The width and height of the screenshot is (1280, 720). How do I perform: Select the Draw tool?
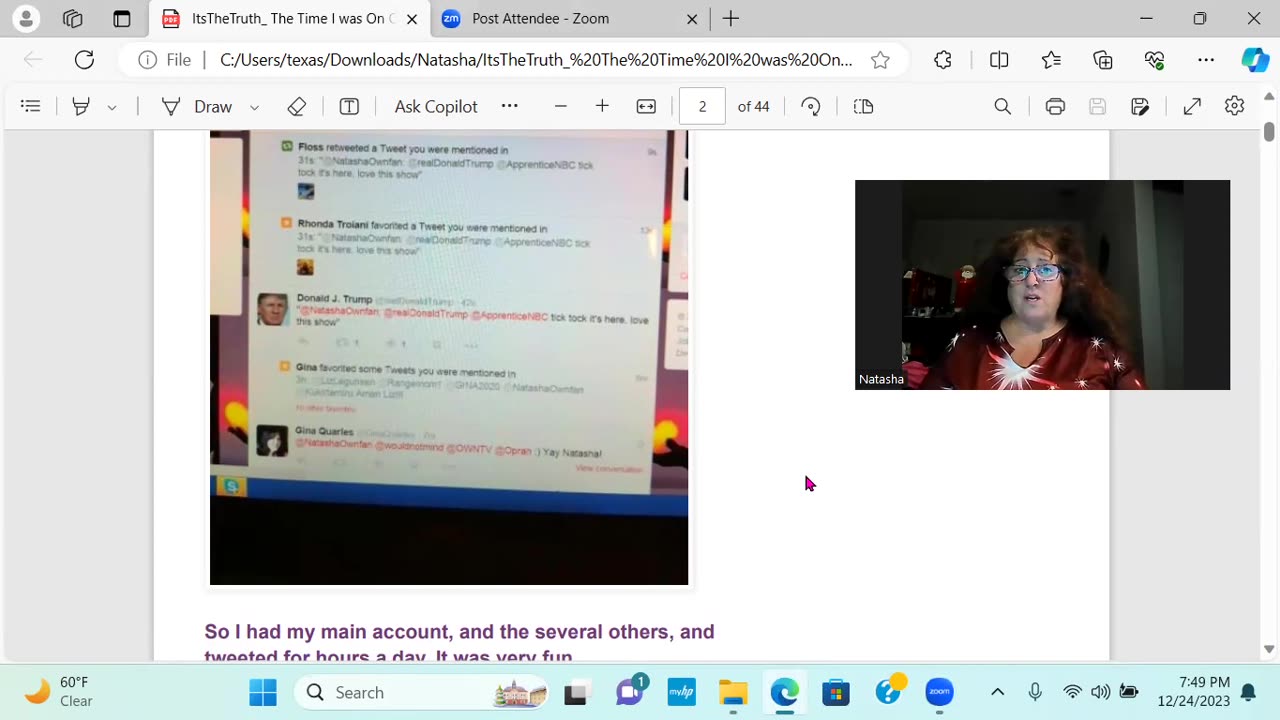[198, 106]
